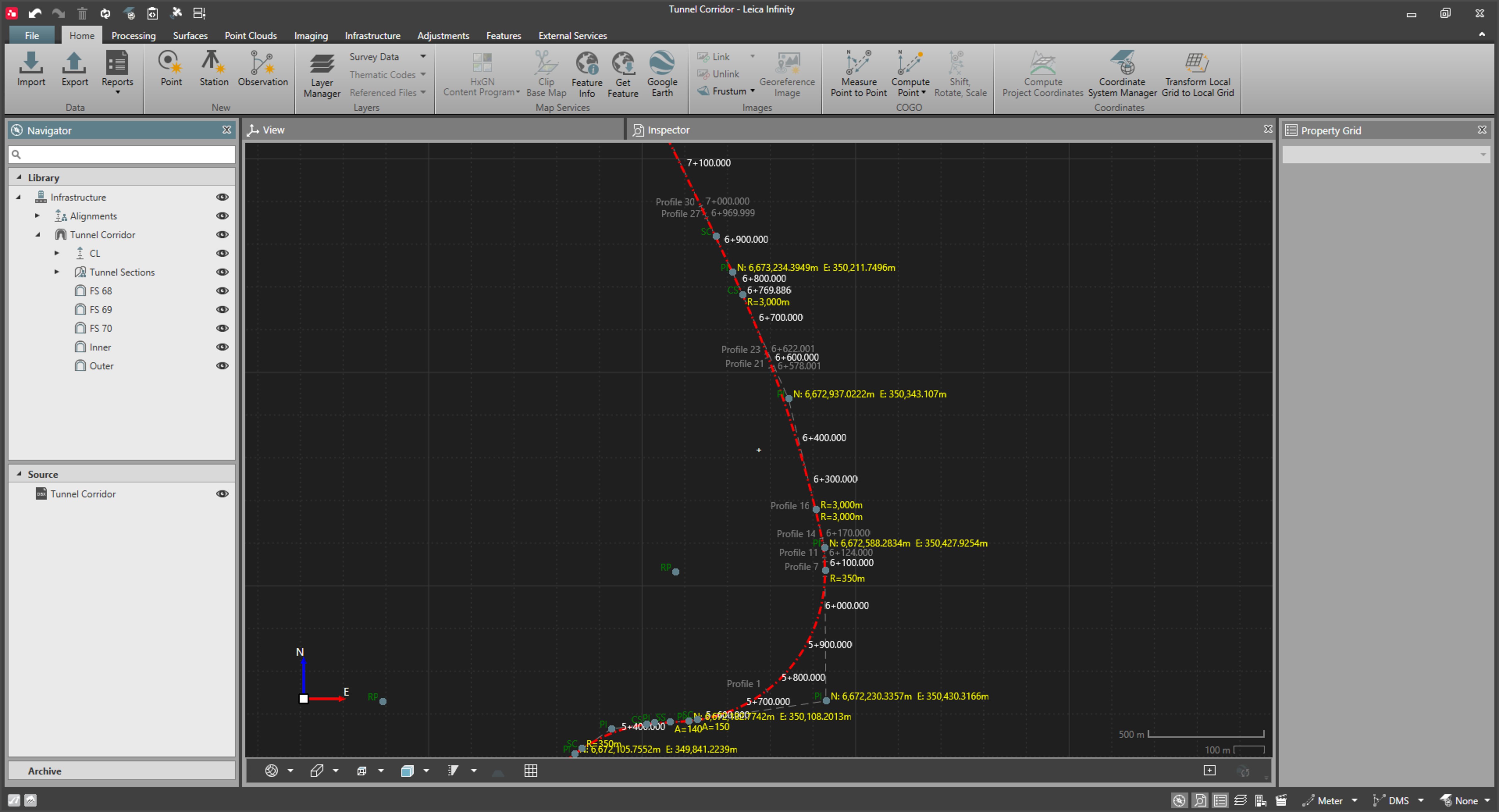This screenshot has width=1499, height=812.
Task: Click the Property Grid icon in status bar
Action: [1220, 800]
